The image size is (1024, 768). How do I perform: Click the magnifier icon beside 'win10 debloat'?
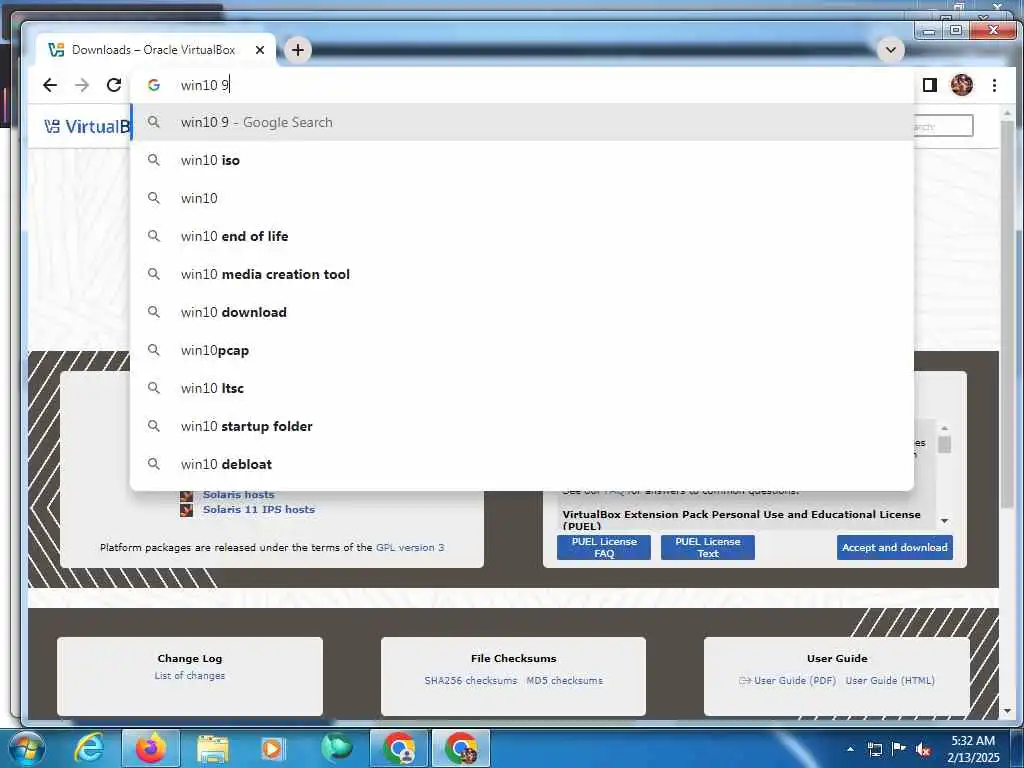(x=153, y=464)
